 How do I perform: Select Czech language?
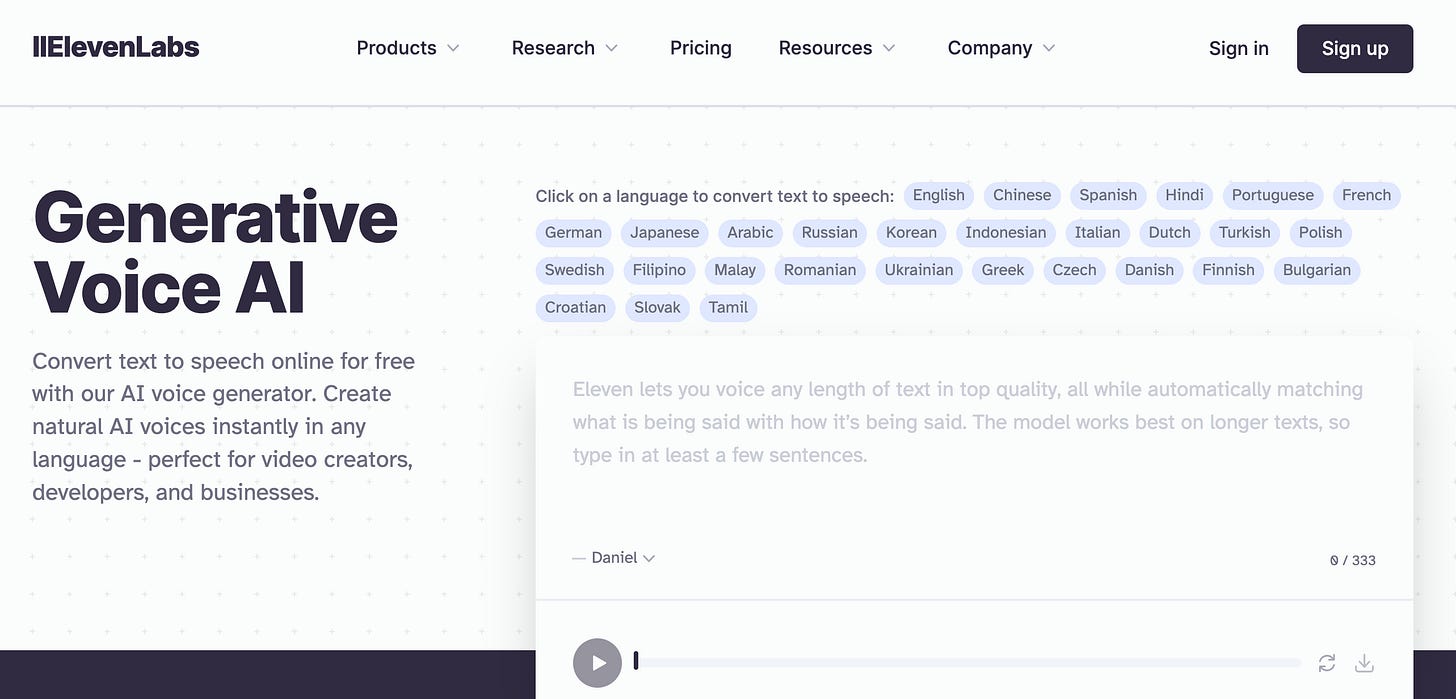click(x=1075, y=270)
